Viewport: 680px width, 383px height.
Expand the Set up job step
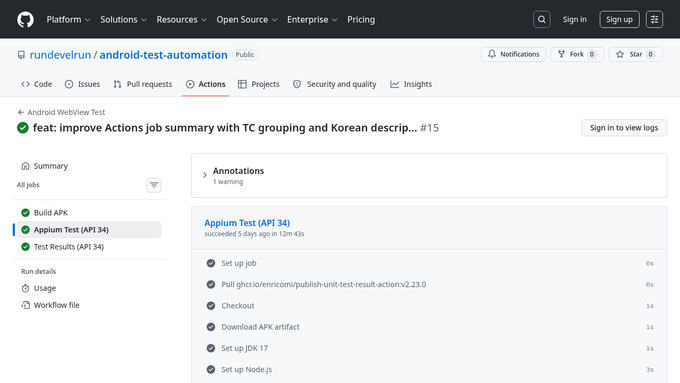point(429,263)
